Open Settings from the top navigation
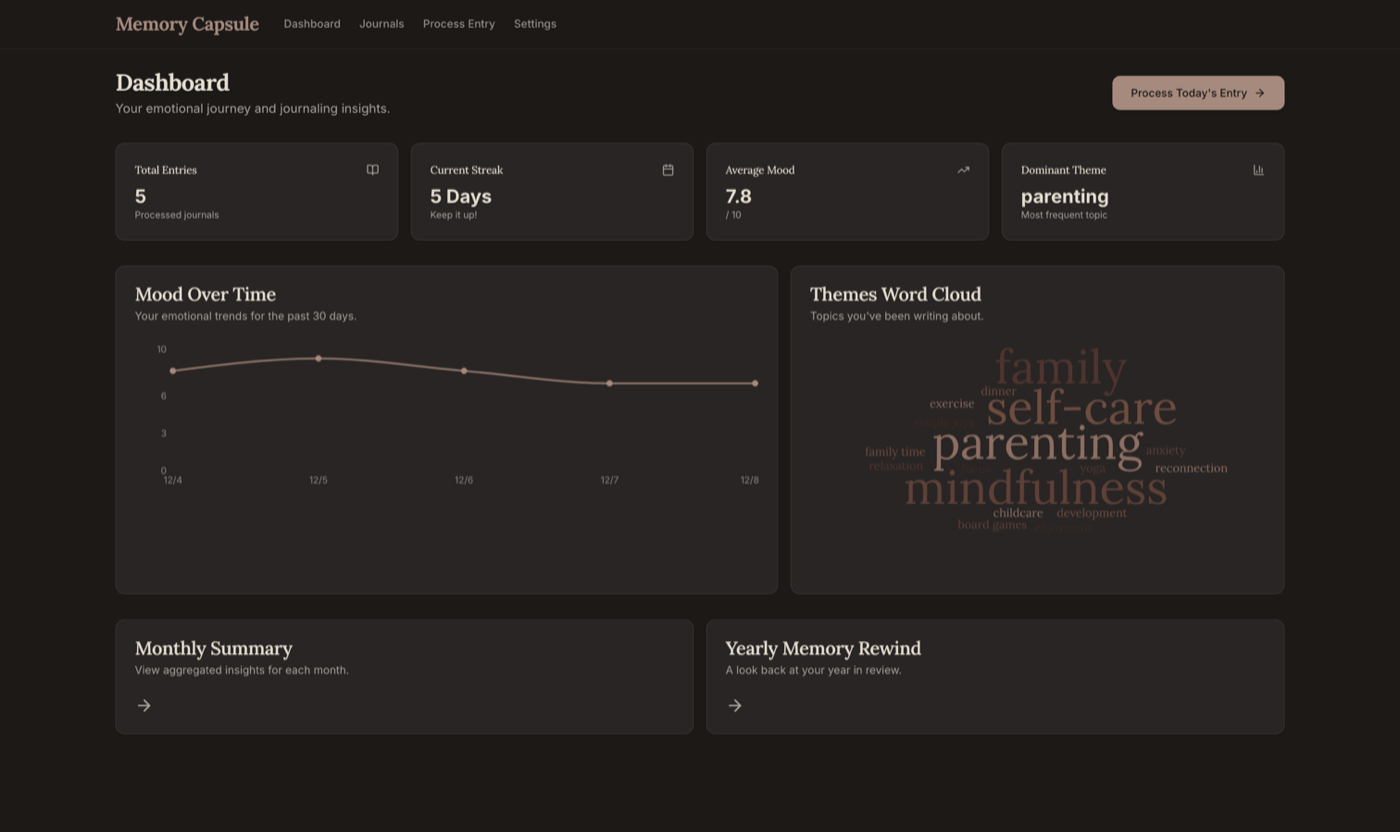1400x832 pixels. click(x=535, y=24)
